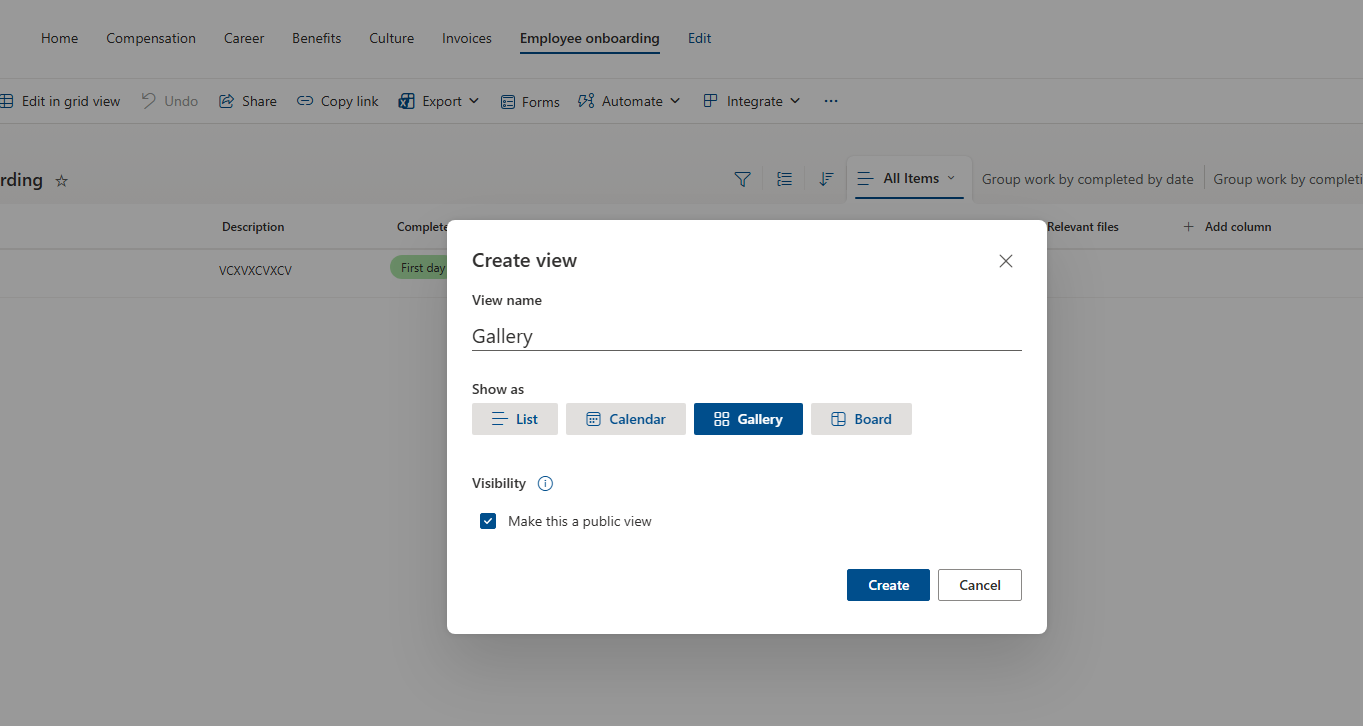
Task: Open the Compensation navigation tab
Action: pyautogui.click(x=151, y=38)
